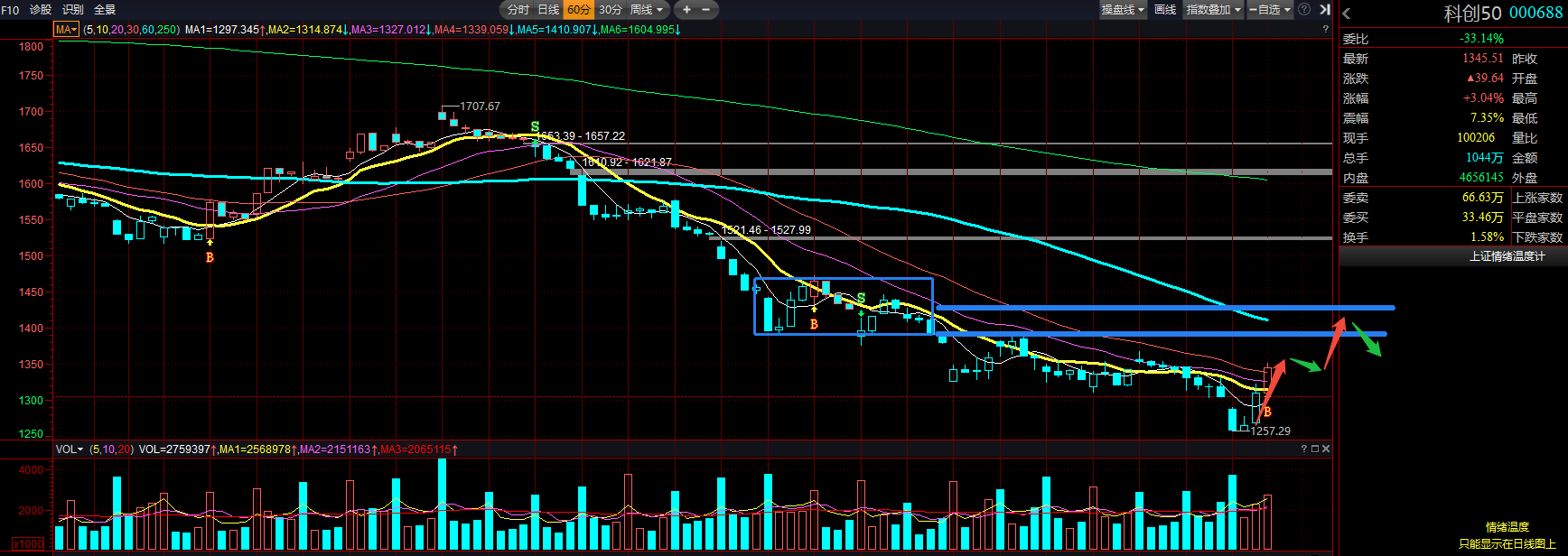Click the 情绪温度 label

pyautogui.click(x=1507, y=527)
